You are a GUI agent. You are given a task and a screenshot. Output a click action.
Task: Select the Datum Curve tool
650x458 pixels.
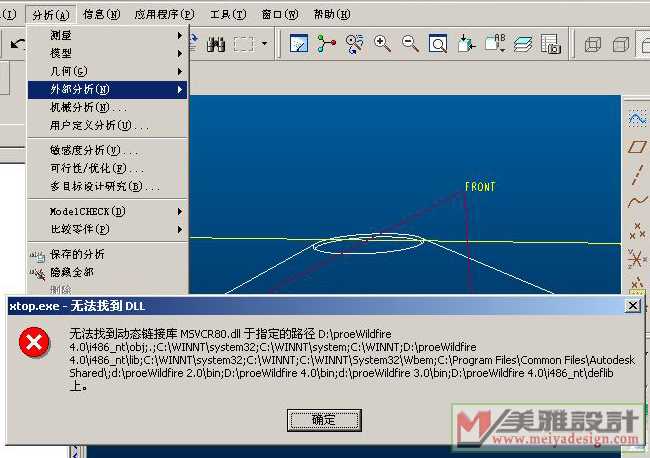pyautogui.click(x=637, y=202)
